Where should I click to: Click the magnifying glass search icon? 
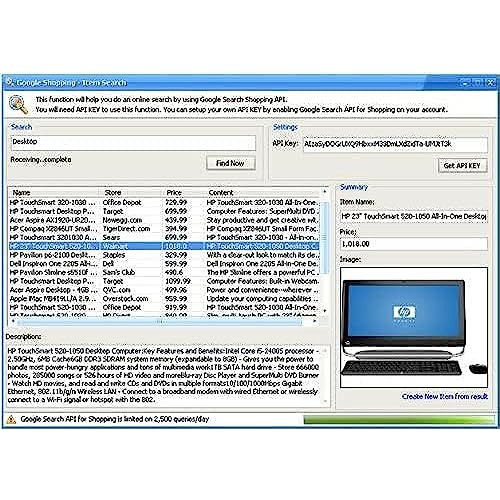(x=18, y=104)
